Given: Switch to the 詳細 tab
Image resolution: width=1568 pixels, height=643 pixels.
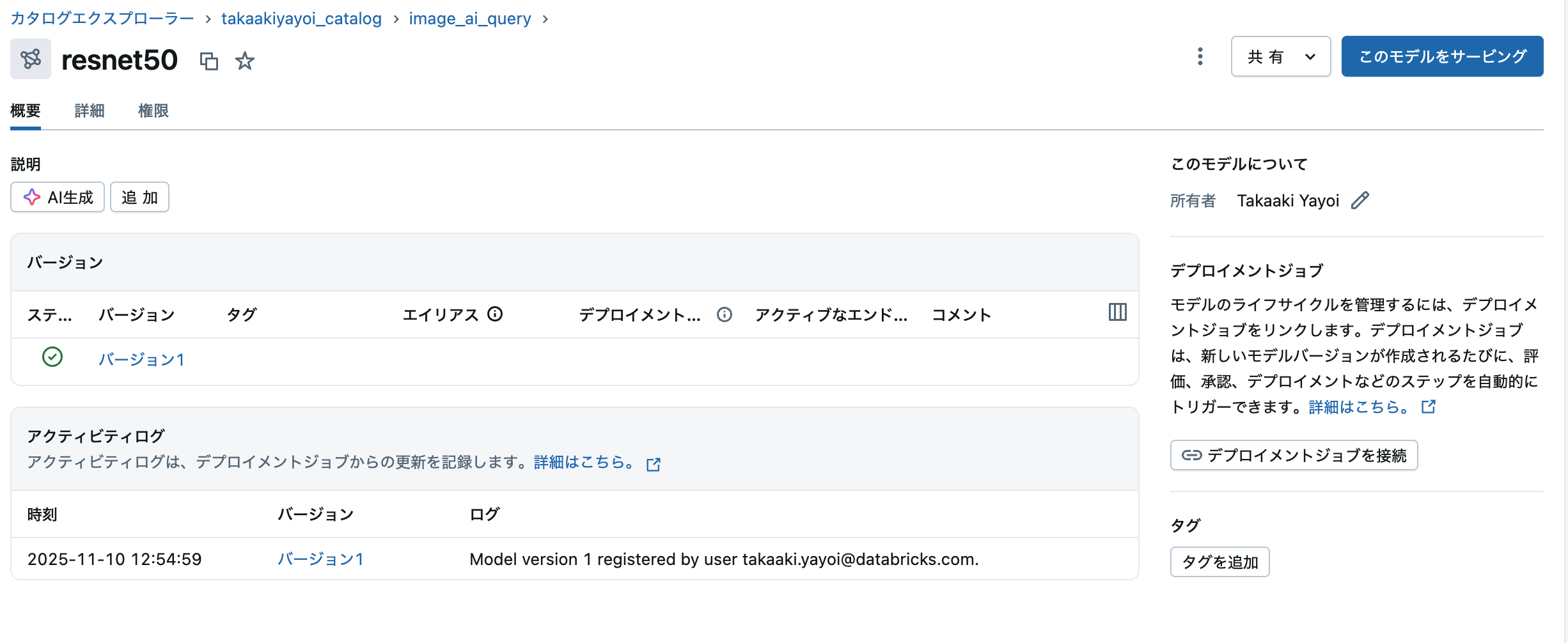Looking at the screenshot, I should click(x=89, y=110).
